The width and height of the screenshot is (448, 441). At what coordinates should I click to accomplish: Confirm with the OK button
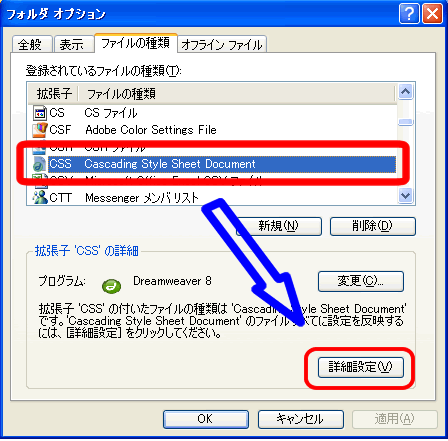coord(206,419)
